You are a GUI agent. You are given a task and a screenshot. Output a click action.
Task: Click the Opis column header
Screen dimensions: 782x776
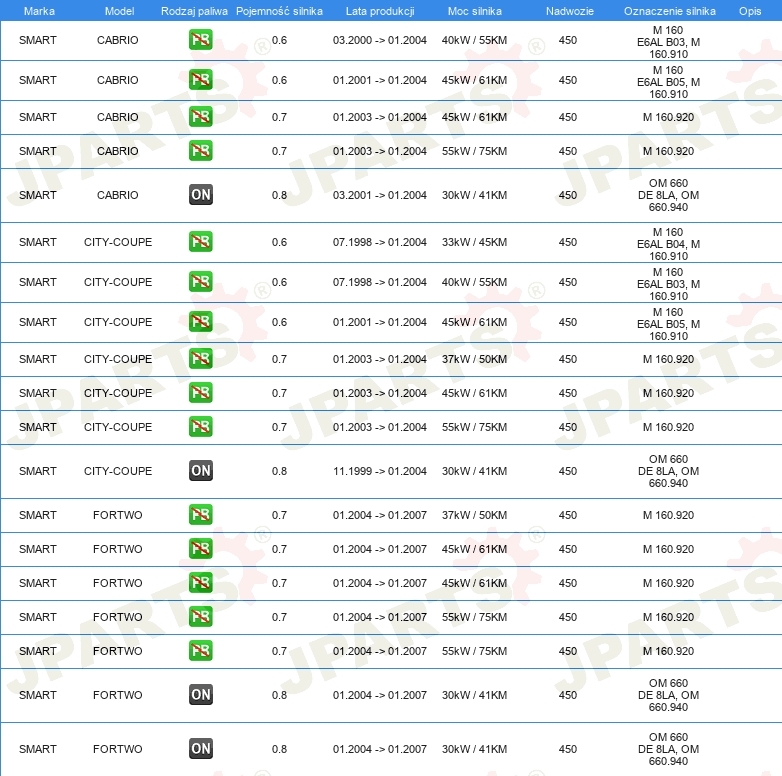pos(750,11)
